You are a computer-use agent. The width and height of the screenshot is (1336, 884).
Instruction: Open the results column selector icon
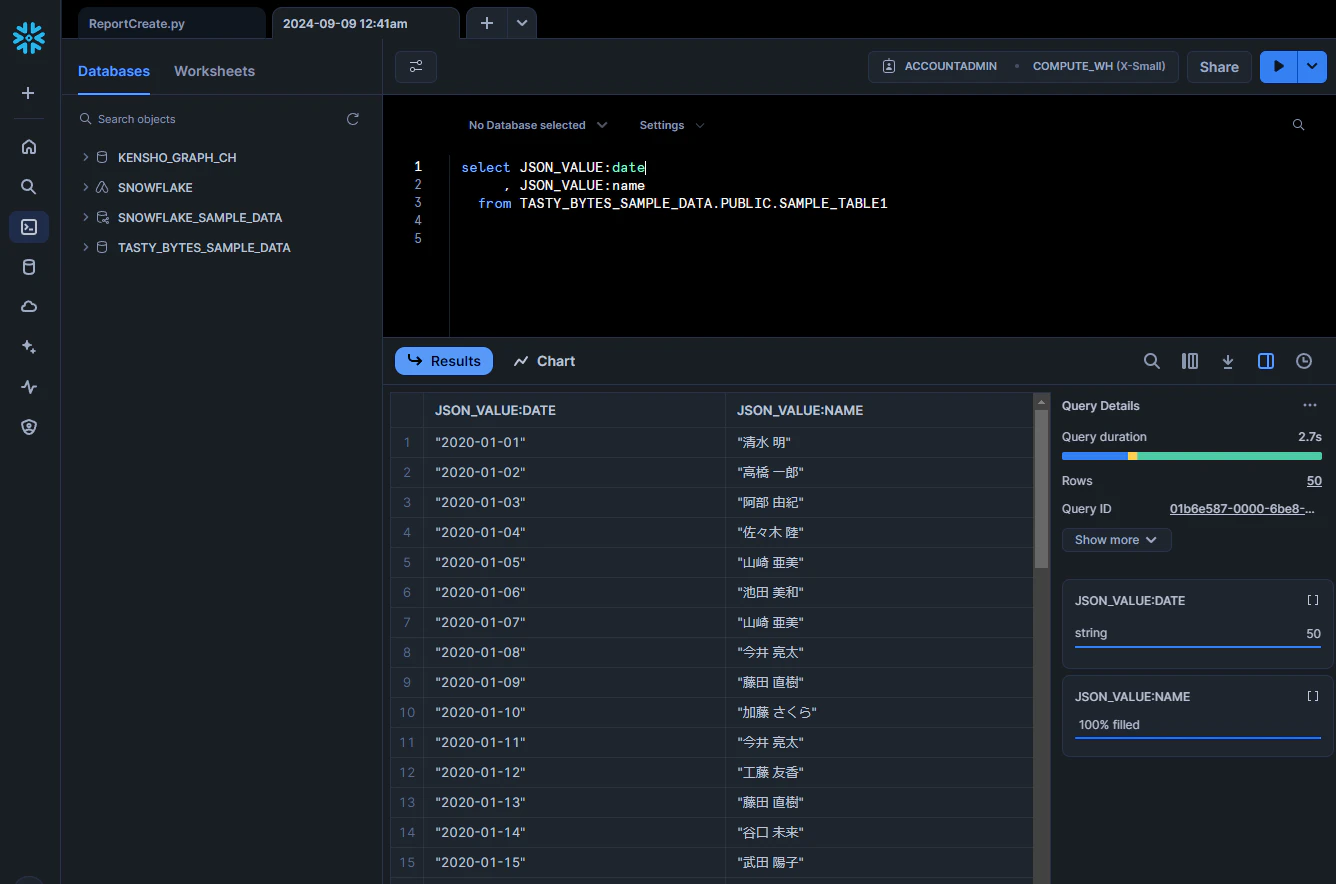(x=1190, y=361)
